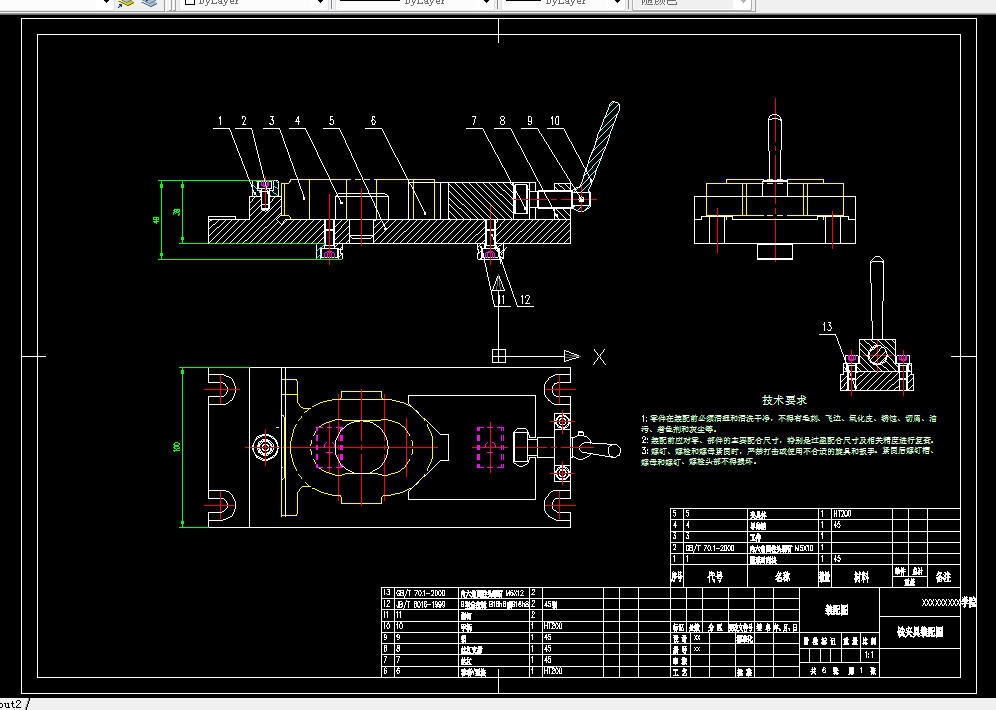Select the right magenta dashed rectangle in plan view
This screenshot has width=996, height=710.
tap(490, 447)
